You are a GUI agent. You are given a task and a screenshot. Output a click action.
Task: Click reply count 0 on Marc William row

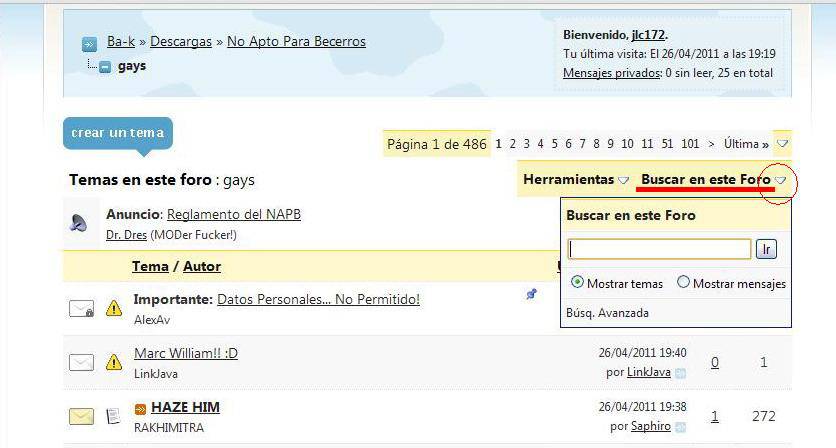[715, 363]
